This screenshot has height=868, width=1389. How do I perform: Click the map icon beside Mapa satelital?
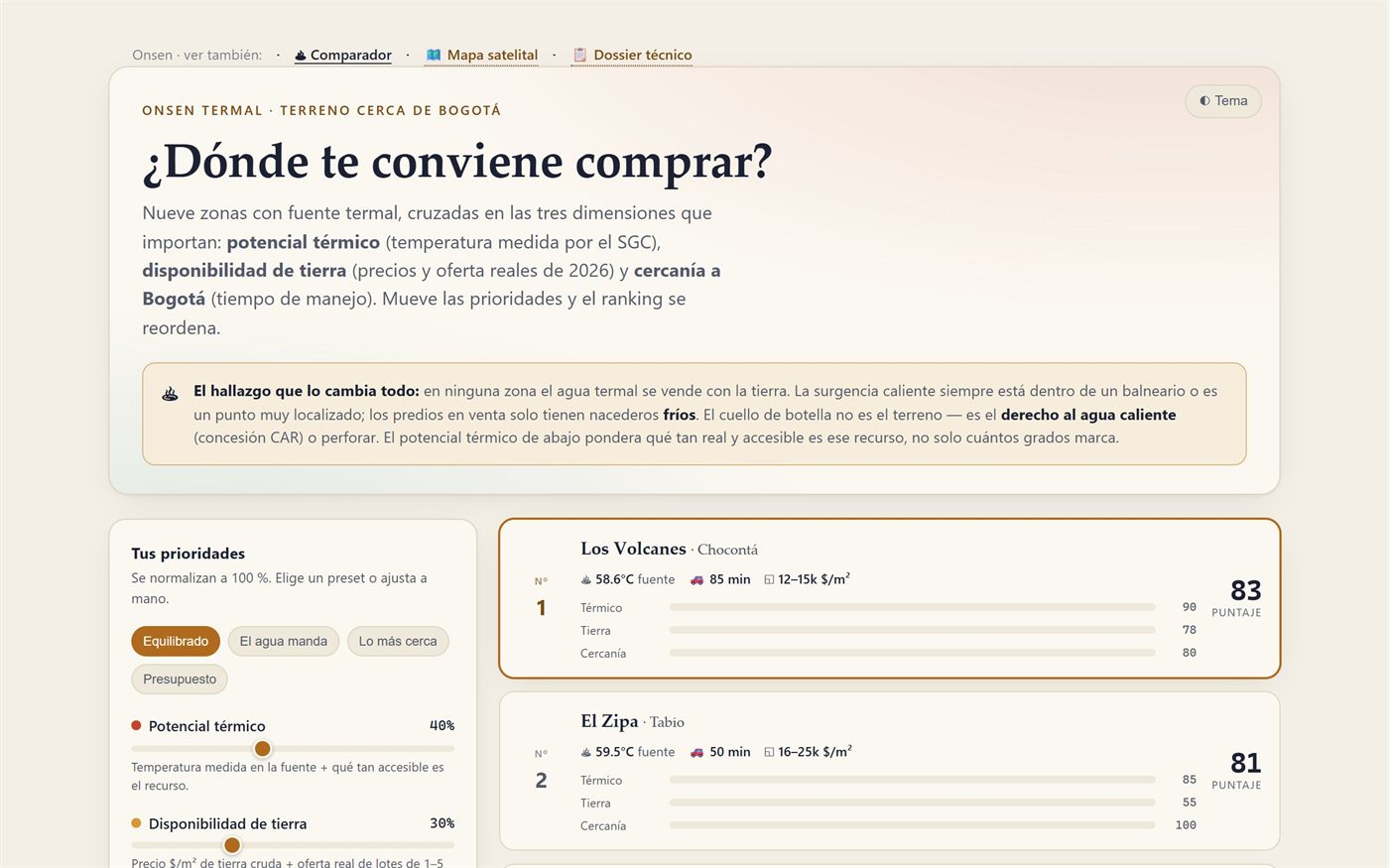(434, 55)
